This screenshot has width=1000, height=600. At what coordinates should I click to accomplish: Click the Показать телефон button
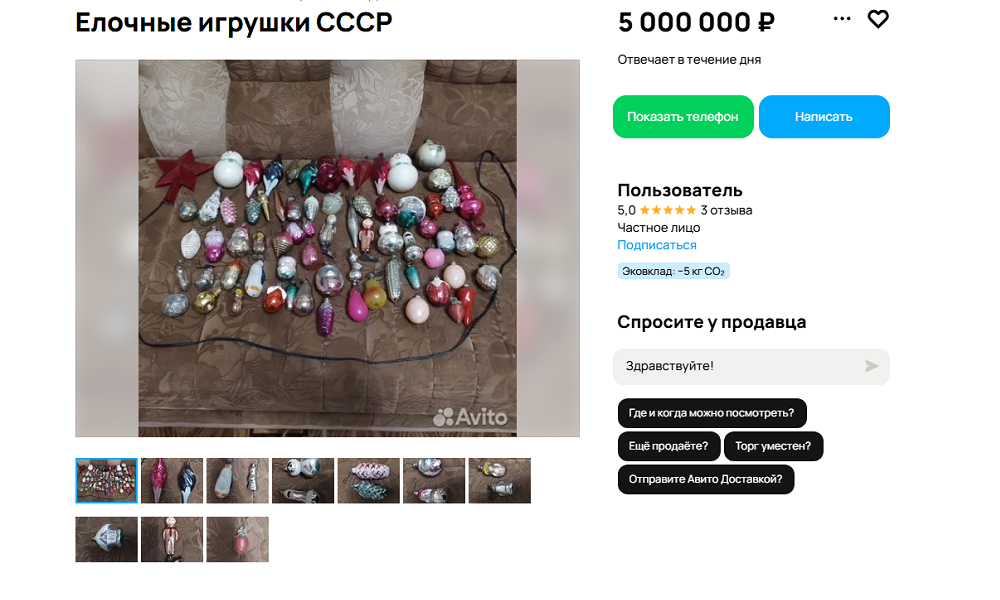683,117
